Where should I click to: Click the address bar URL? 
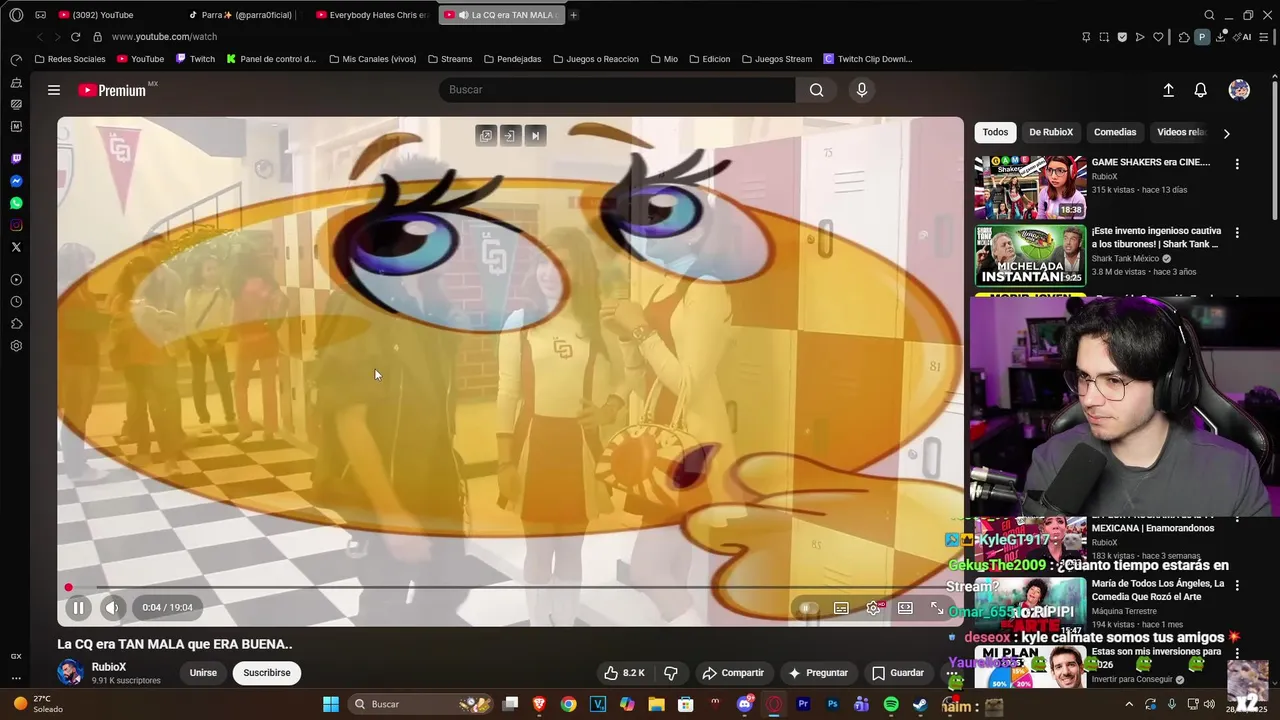(164, 37)
